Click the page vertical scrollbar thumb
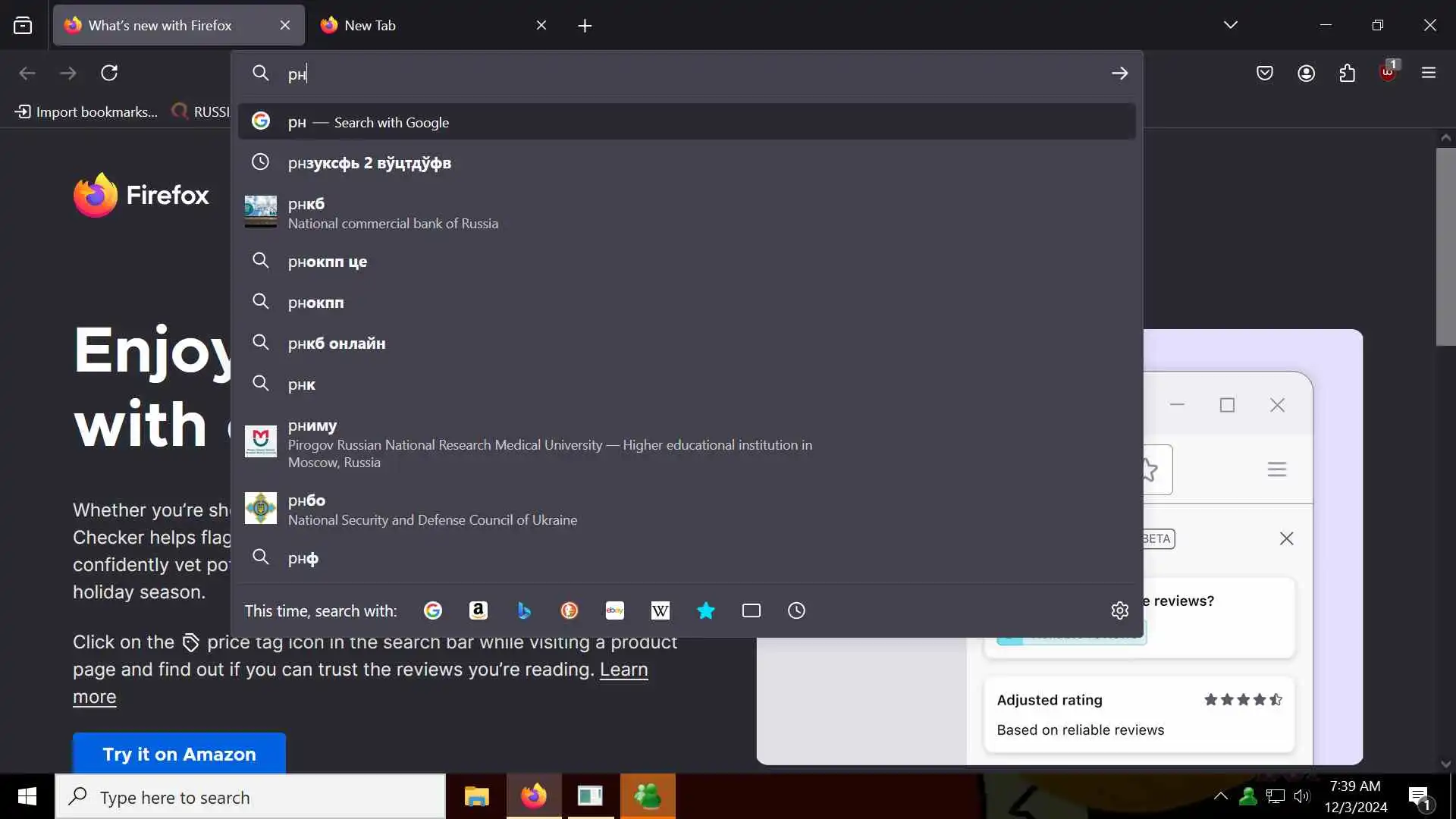Image resolution: width=1456 pixels, height=819 pixels. (x=1445, y=246)
